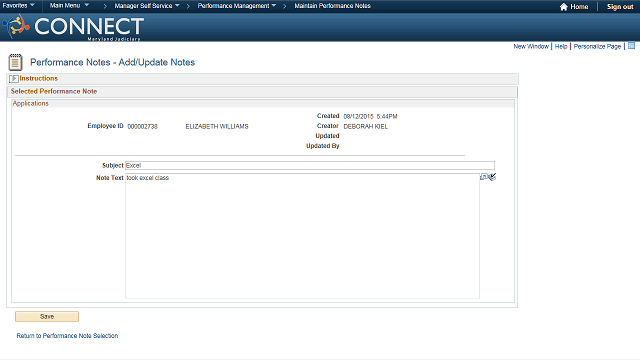The width and height of the screenshot is (640, 360).
Task: Open Note Text in modal window icon
Action: 484,177
